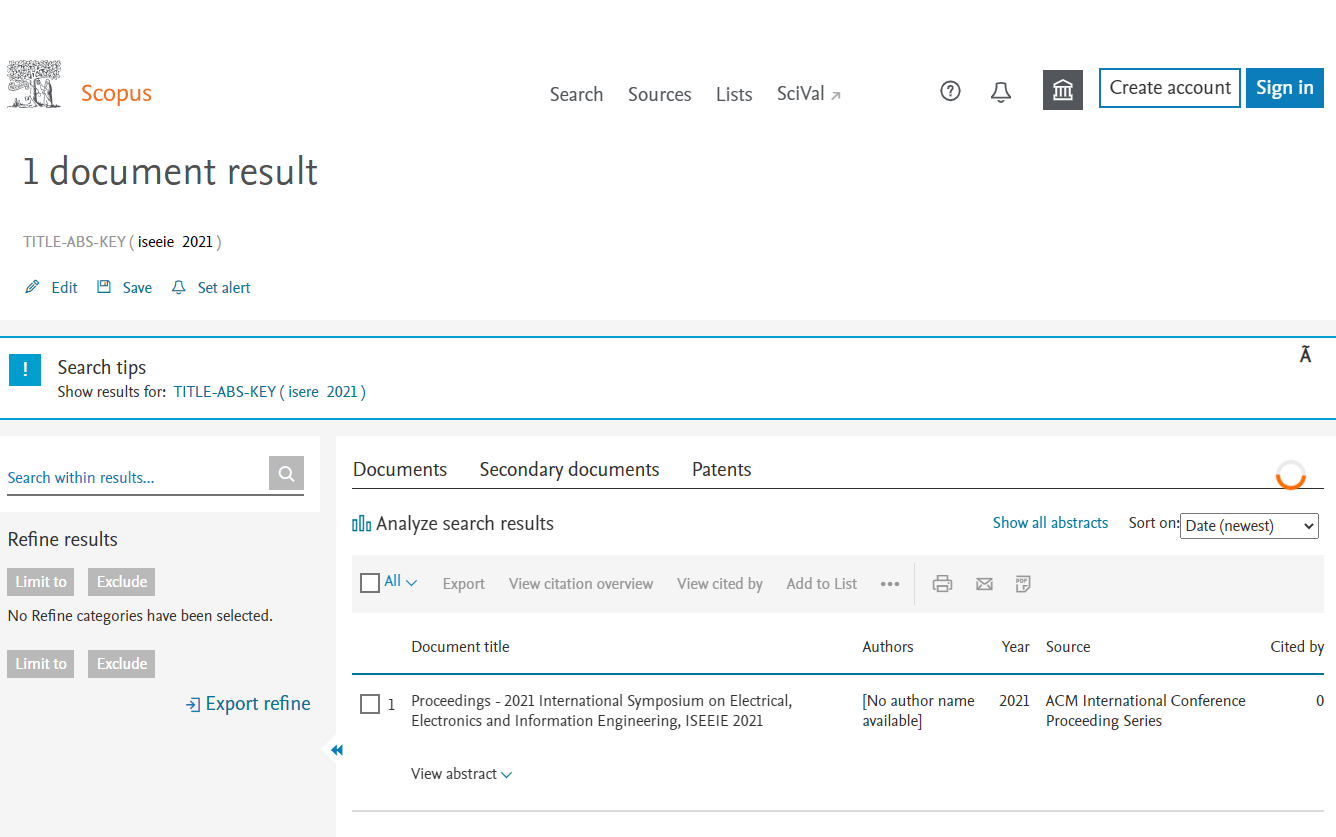Open the suggested isere 2021 search link
This screenshot has width=1336, height=837.
269,392
